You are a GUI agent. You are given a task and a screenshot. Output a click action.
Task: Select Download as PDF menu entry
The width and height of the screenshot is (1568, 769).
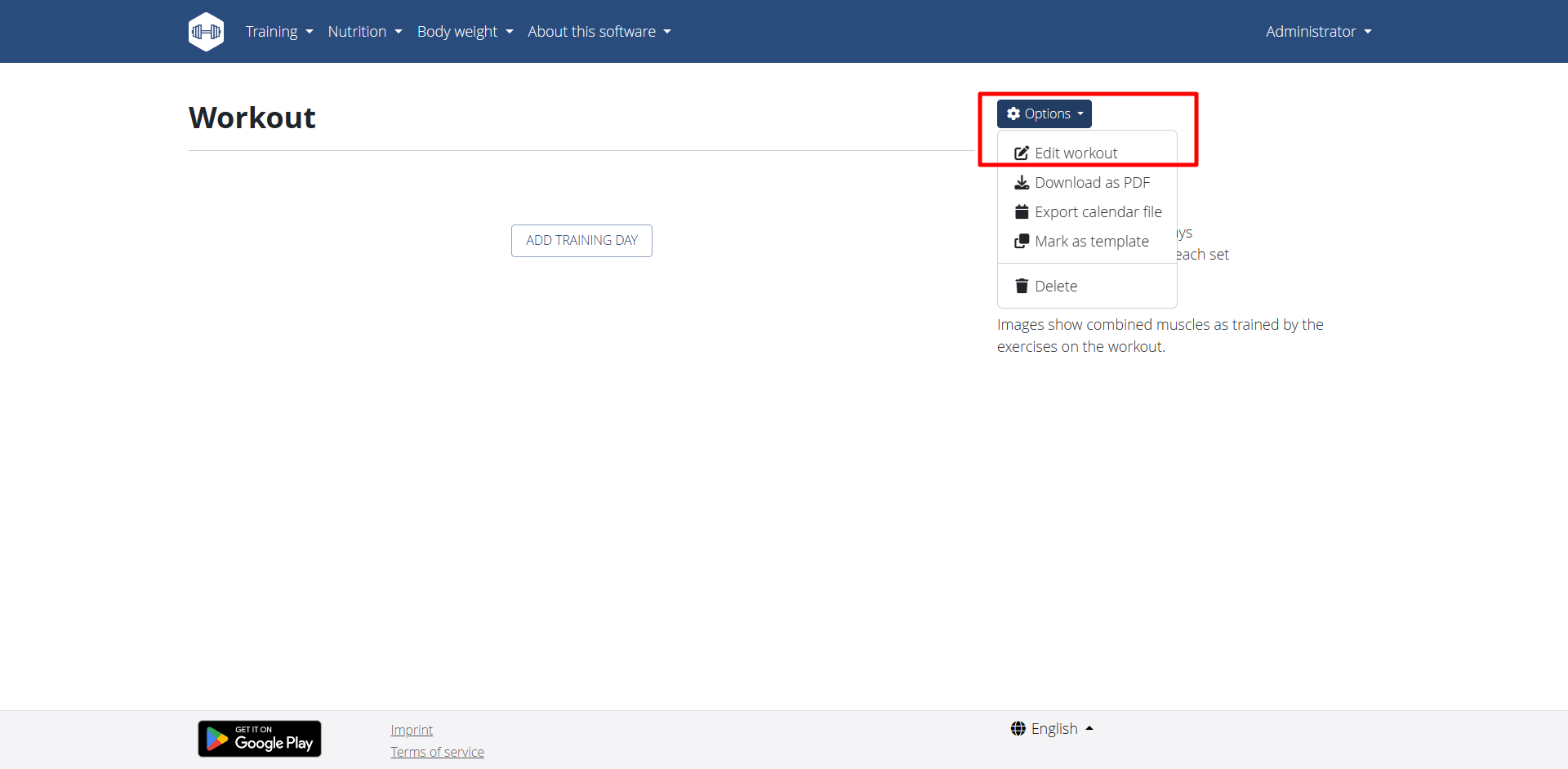[1091, 183]
